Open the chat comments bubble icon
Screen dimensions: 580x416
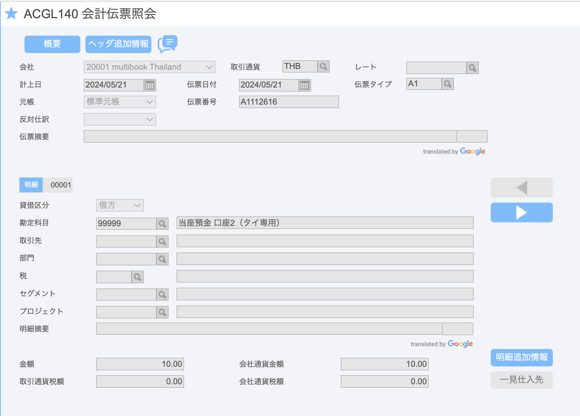pos(168,44)
